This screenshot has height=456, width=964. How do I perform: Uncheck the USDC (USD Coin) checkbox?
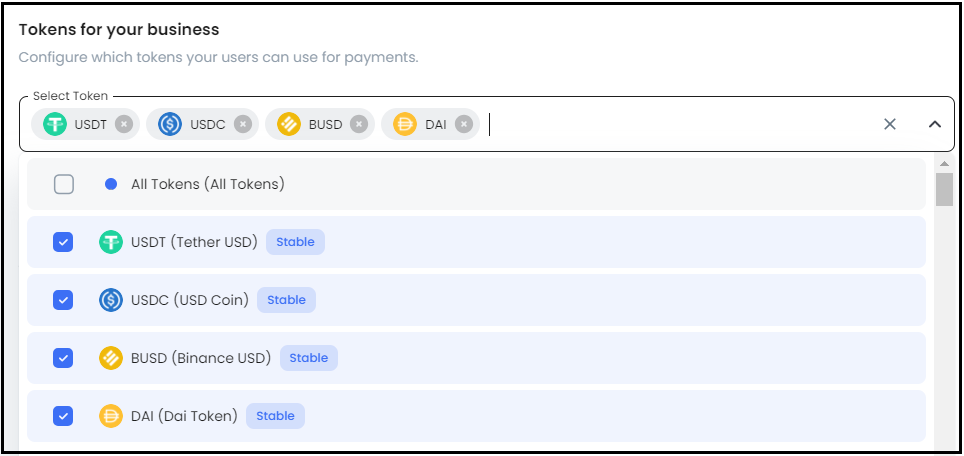pos(63,300)
